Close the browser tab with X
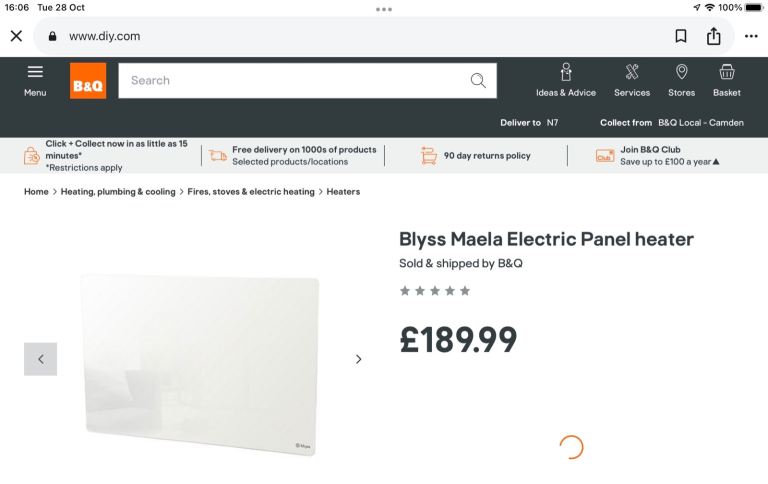768x484 pixels. 16,36
